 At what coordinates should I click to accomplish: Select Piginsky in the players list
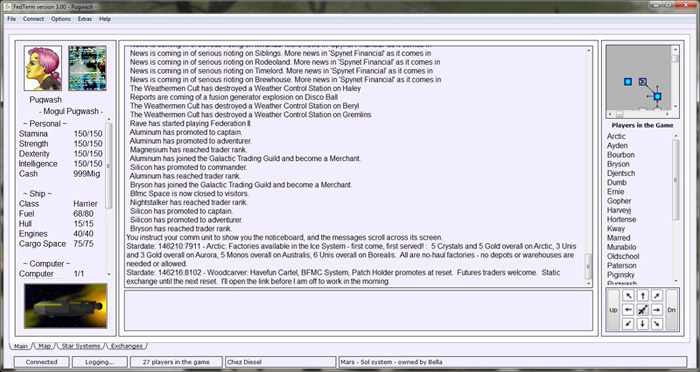(x=621, y=275)
